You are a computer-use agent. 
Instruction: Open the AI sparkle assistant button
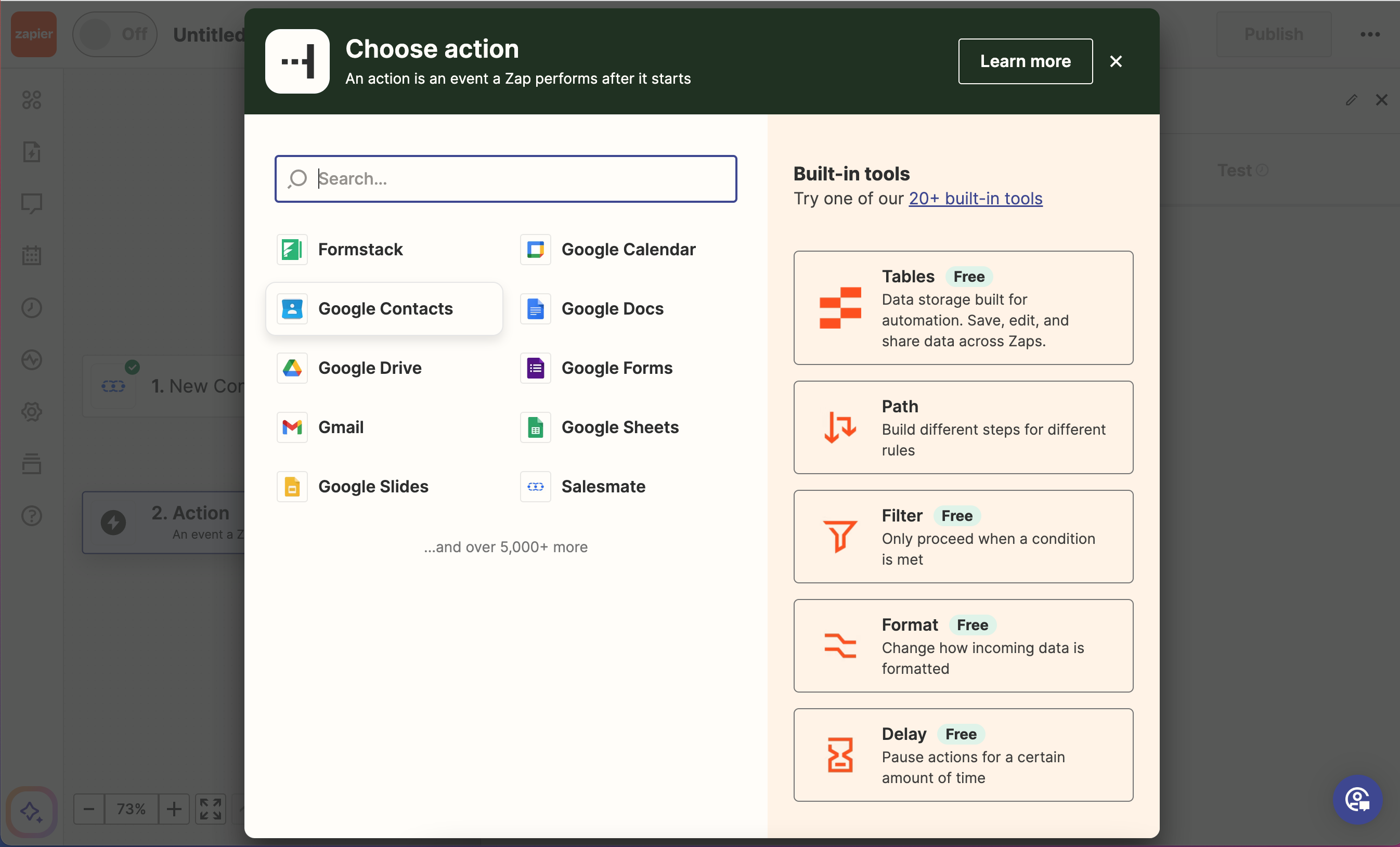tap(32, 811)
